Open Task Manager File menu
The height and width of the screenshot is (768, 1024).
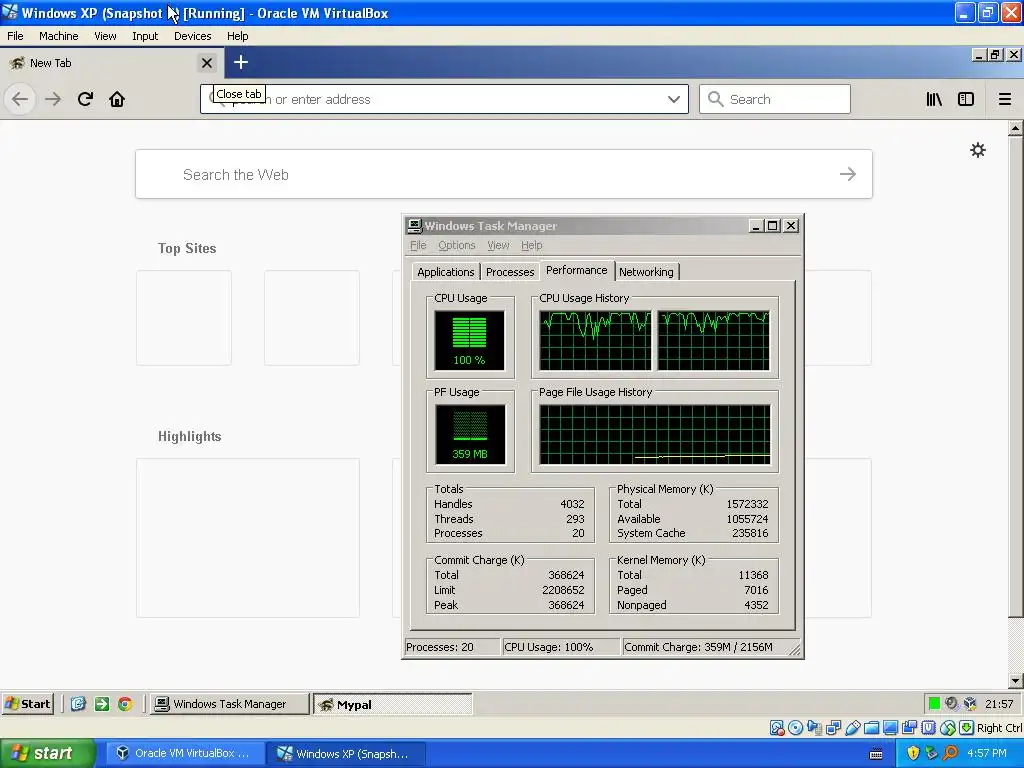[x=418, y=245]
